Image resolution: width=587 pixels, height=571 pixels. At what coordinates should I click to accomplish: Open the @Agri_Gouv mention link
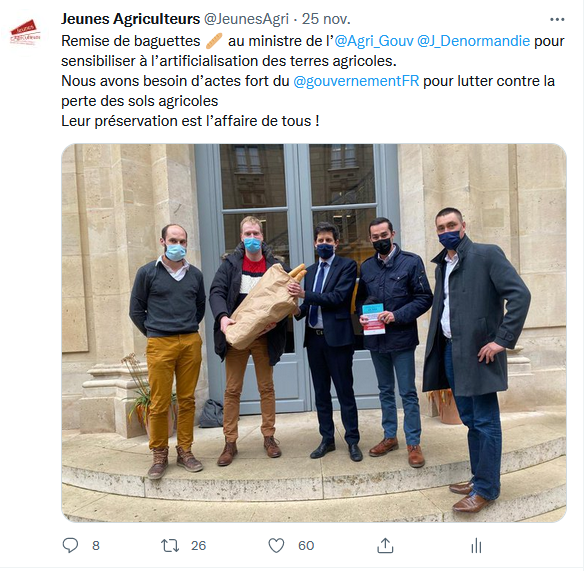pos(374,41)
